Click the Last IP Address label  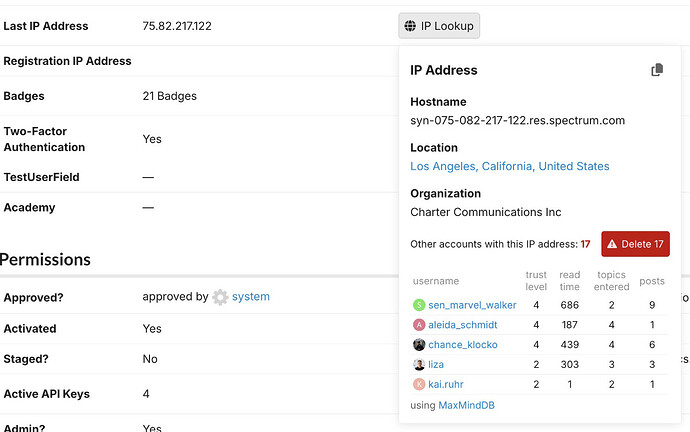pos(46,26)
